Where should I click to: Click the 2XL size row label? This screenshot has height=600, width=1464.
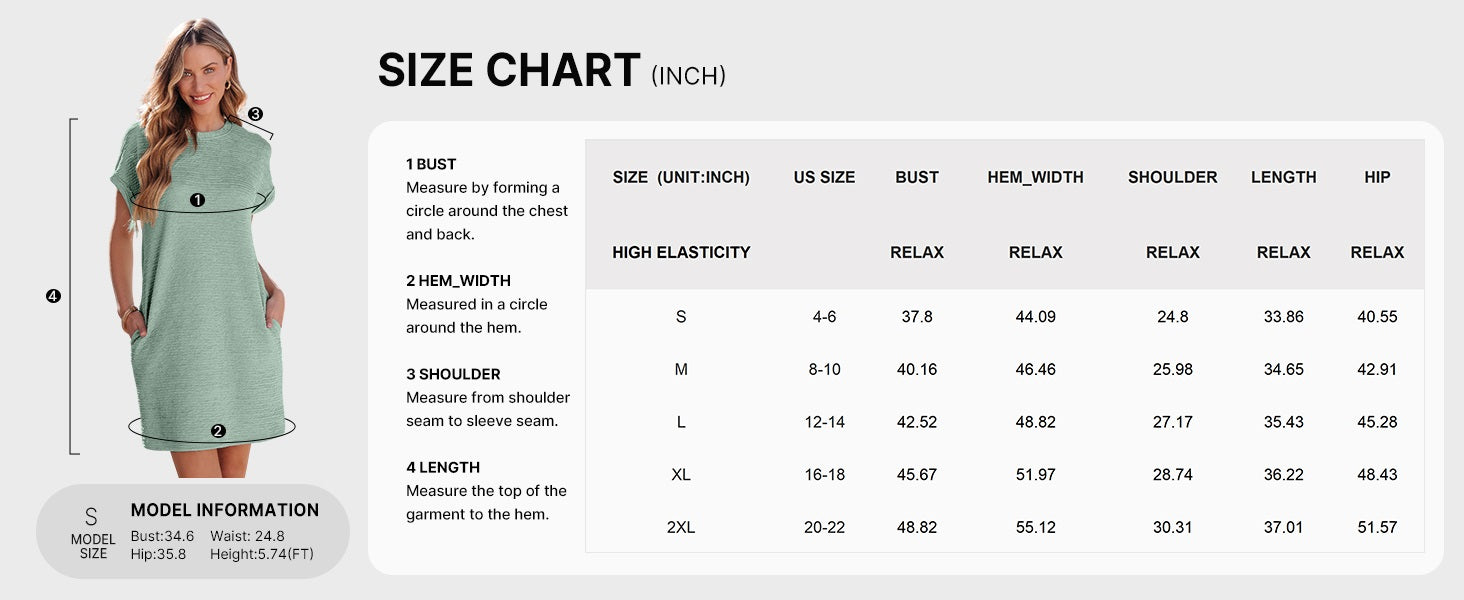coord(681,527)
